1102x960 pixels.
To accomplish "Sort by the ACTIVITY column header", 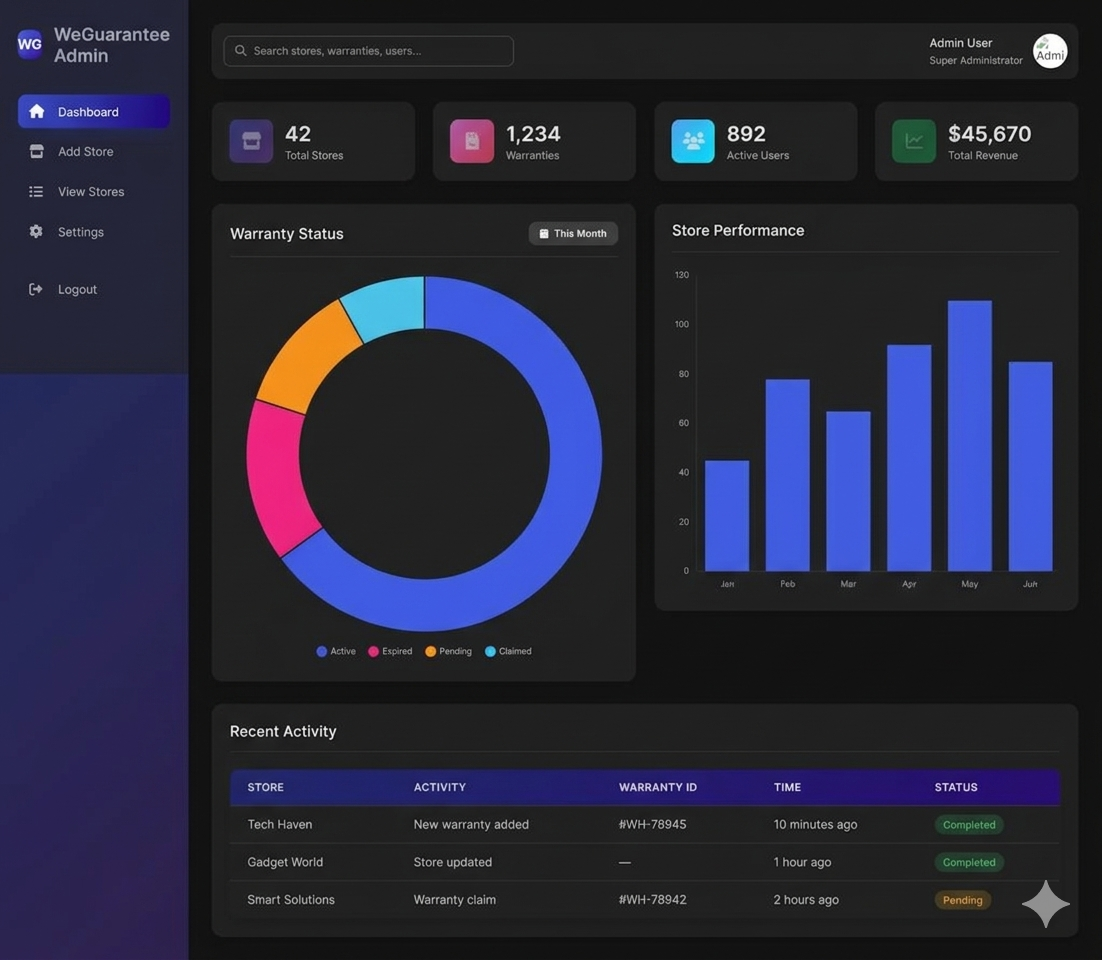I will [439, 787].
